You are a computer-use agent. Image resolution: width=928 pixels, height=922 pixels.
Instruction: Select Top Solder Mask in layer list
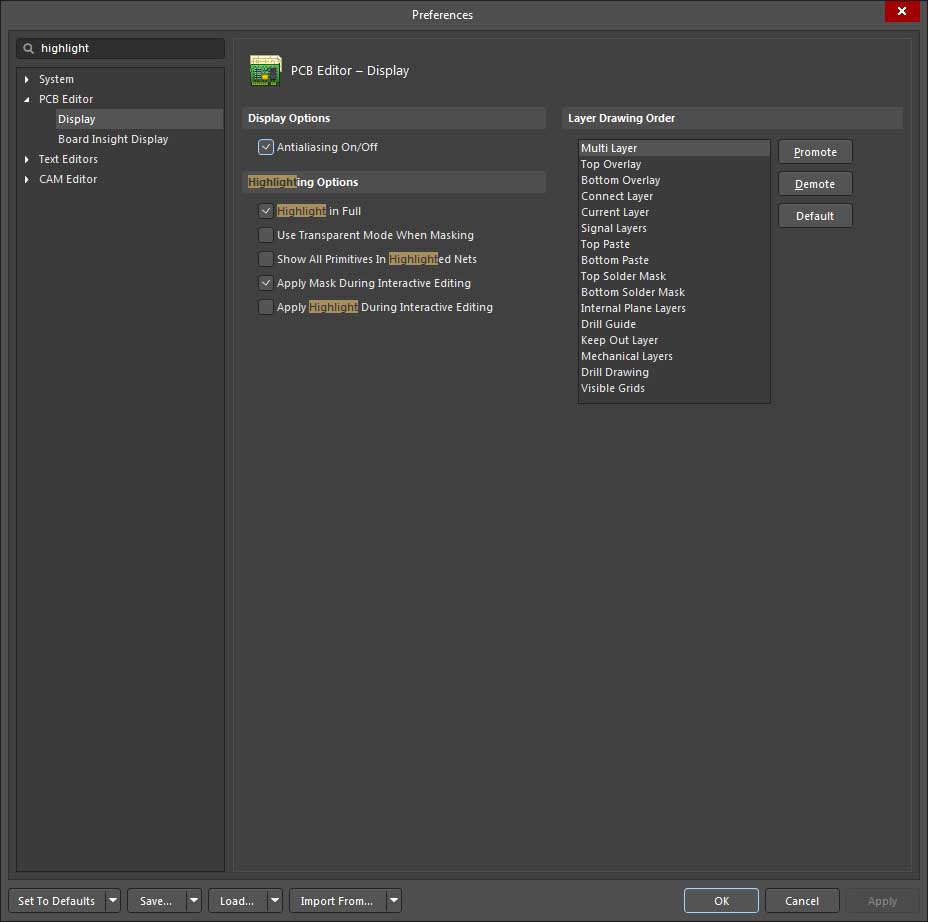(x=623, y=276)
